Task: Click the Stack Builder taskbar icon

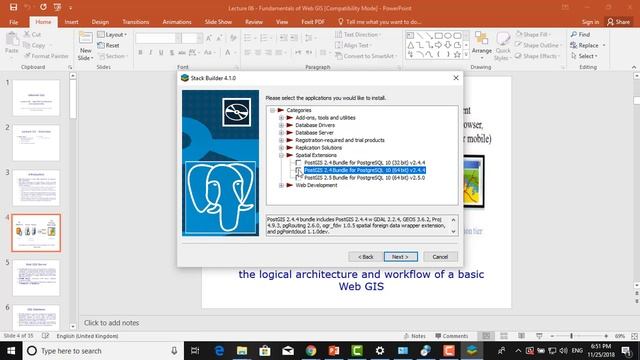Action: click(472, 351)
